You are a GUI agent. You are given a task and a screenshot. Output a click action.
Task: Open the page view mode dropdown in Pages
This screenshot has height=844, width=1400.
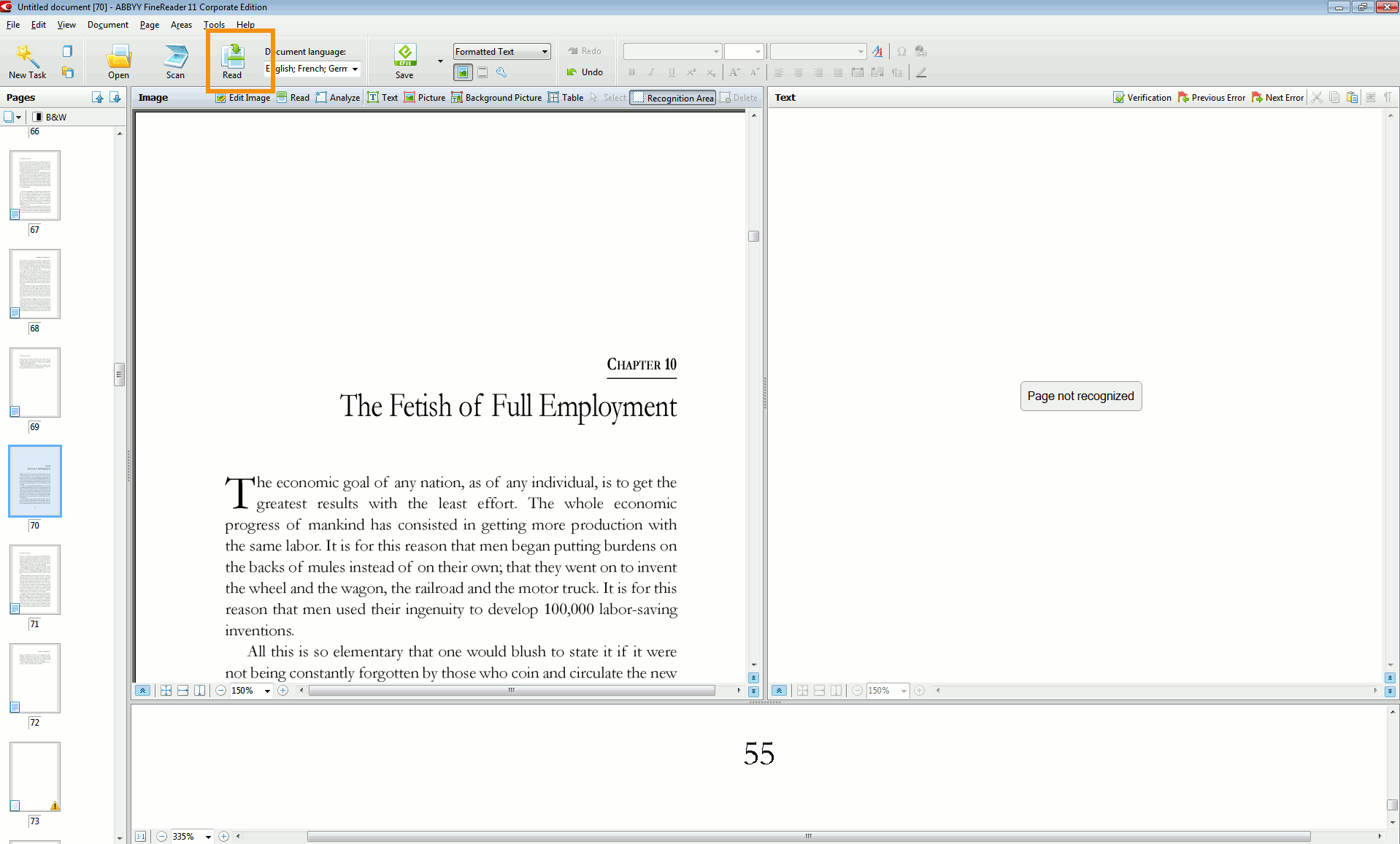(12, 117)
